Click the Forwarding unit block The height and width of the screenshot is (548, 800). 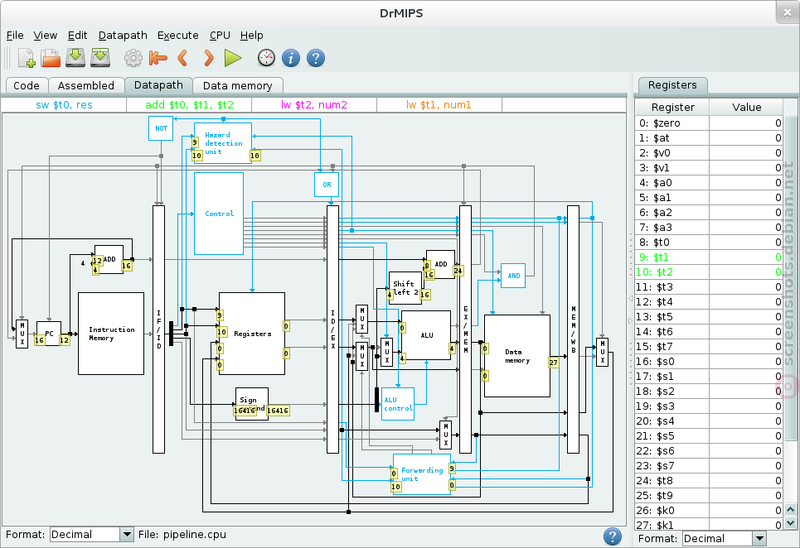(x=422, y=474)
